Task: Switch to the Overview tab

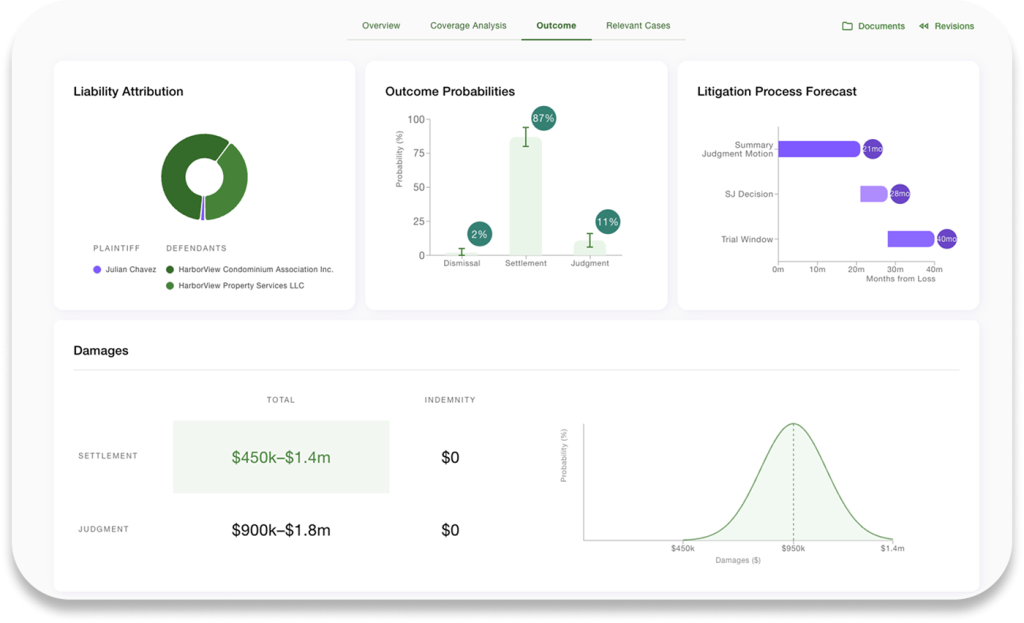Action: [381, 25]
